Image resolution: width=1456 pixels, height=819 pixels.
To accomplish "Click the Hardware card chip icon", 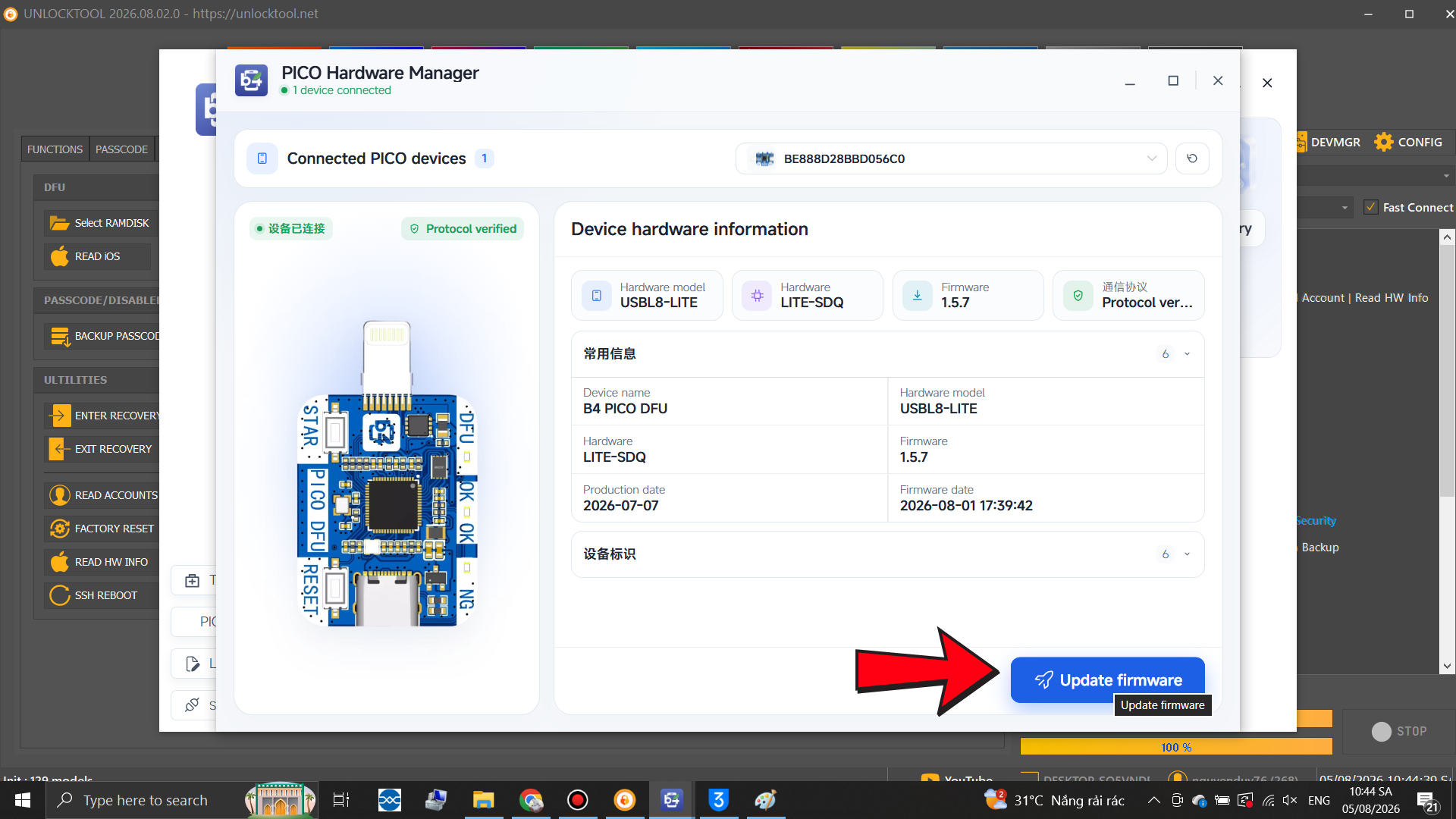I will pyautogui.click(x=757, y=296).
